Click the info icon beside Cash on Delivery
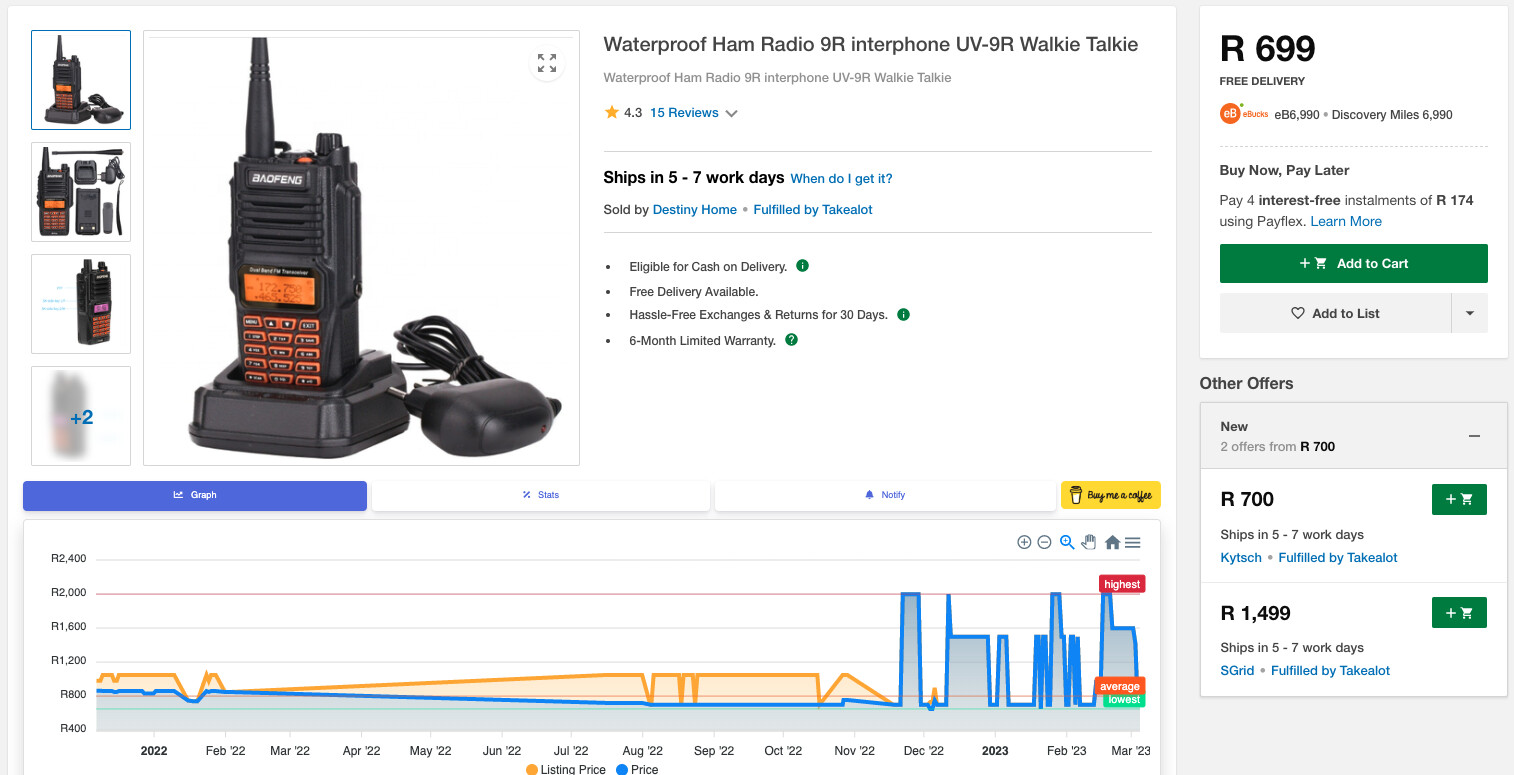This screenshot has height=775, width=1514. click(802, 266)
